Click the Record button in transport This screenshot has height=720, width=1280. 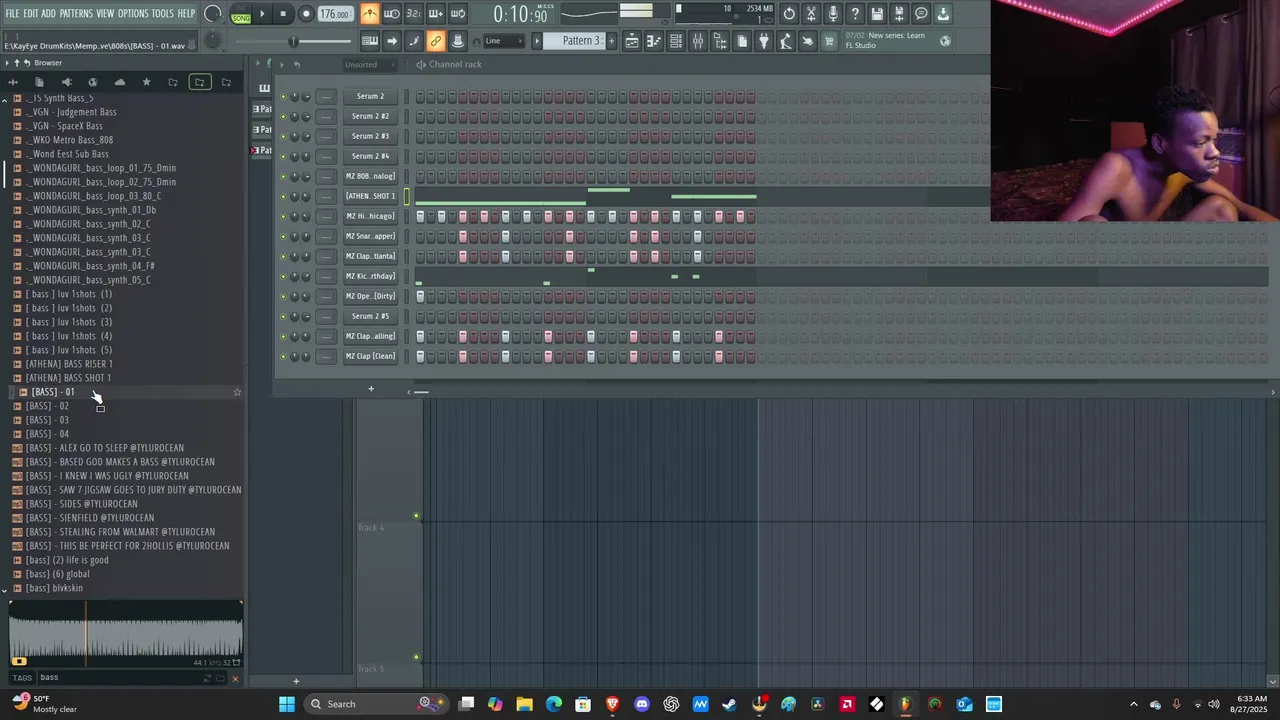(306, 14)
